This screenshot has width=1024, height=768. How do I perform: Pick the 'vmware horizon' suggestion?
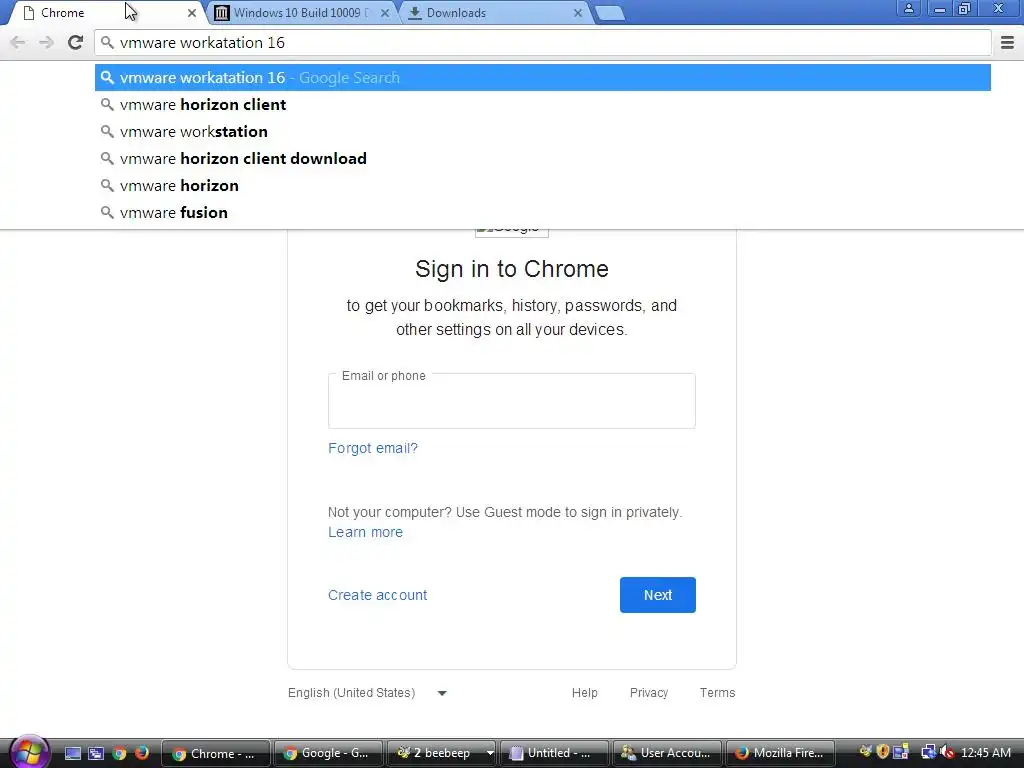(543, 185)
